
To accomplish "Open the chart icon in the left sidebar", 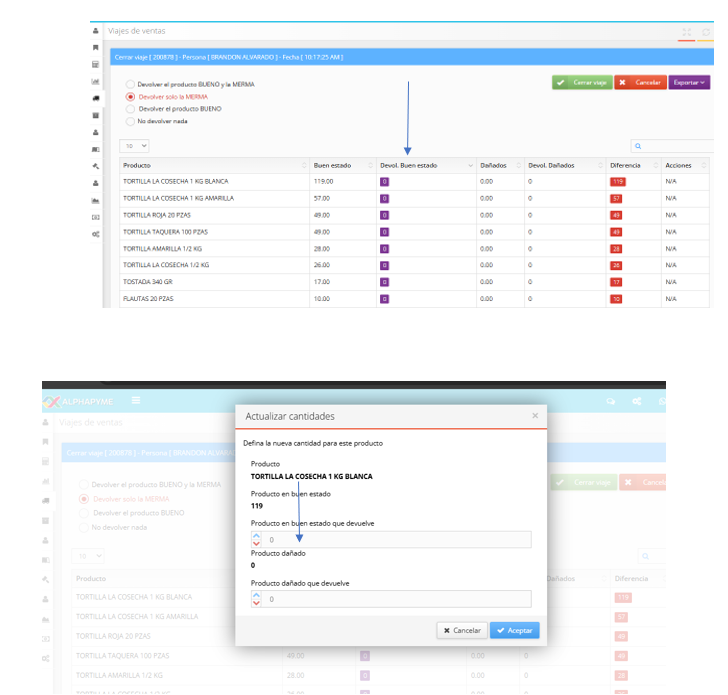I will point(95,81).
